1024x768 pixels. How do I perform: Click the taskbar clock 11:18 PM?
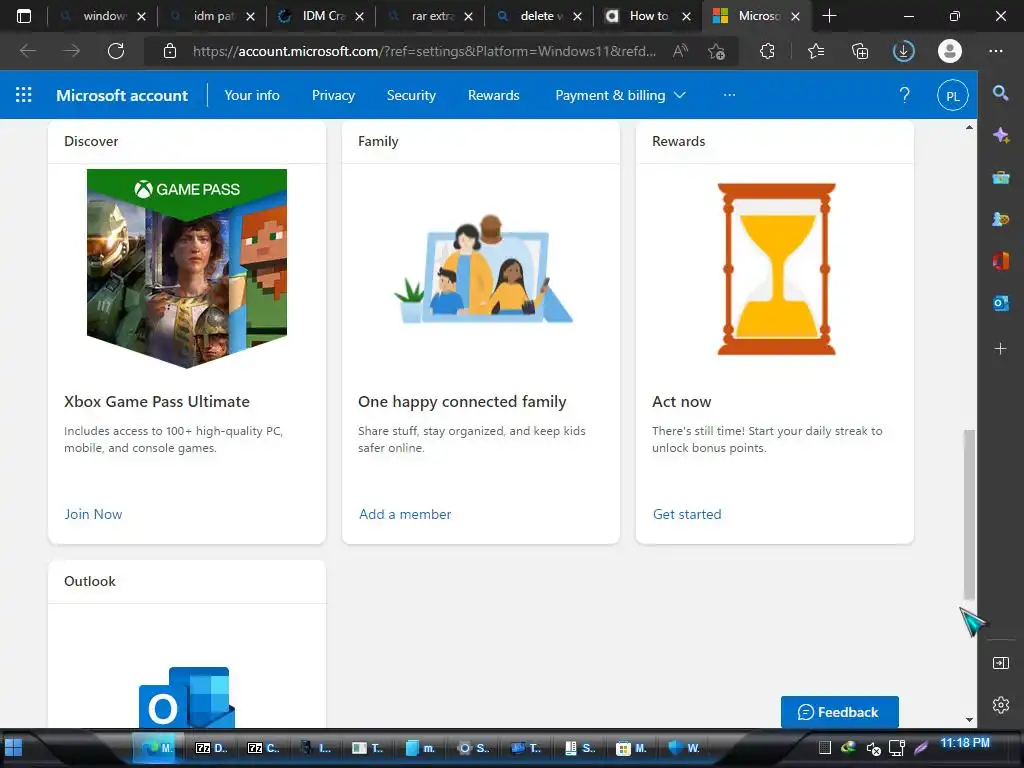pos(965,743)
